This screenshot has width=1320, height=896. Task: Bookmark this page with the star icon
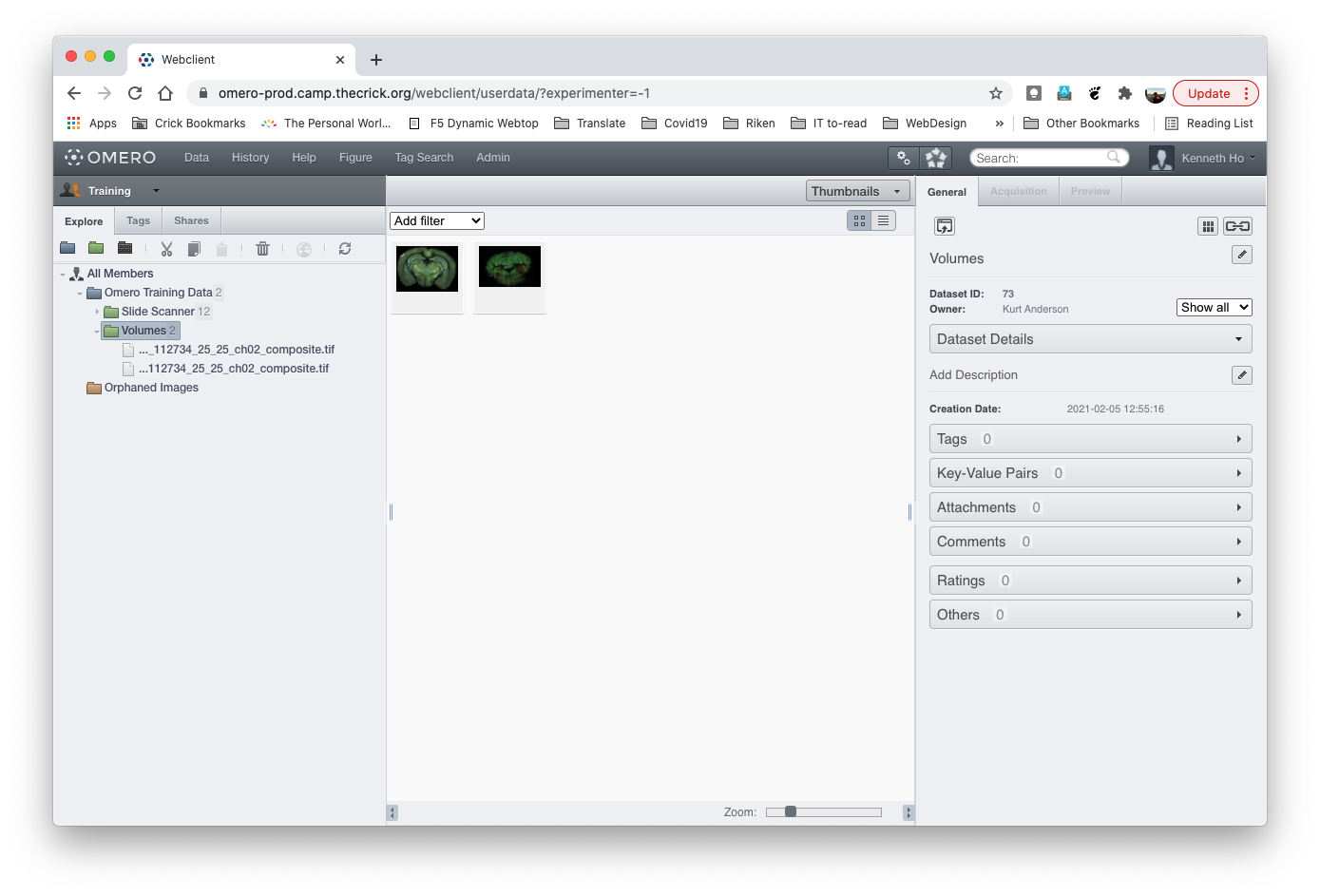(x=996, y=93)
